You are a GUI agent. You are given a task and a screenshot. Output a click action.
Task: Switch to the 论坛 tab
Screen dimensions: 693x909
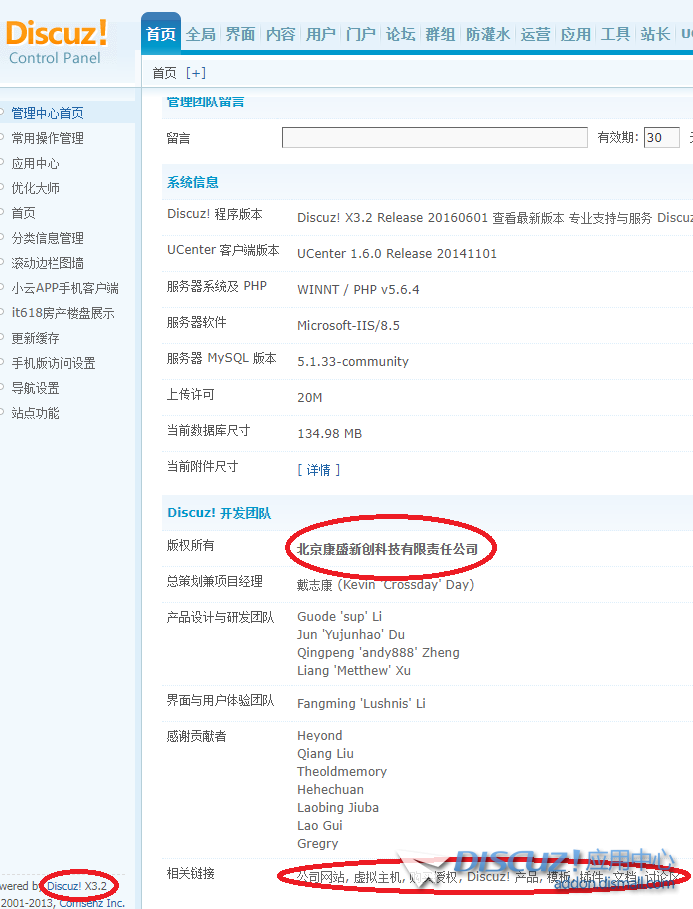point(401,34)
